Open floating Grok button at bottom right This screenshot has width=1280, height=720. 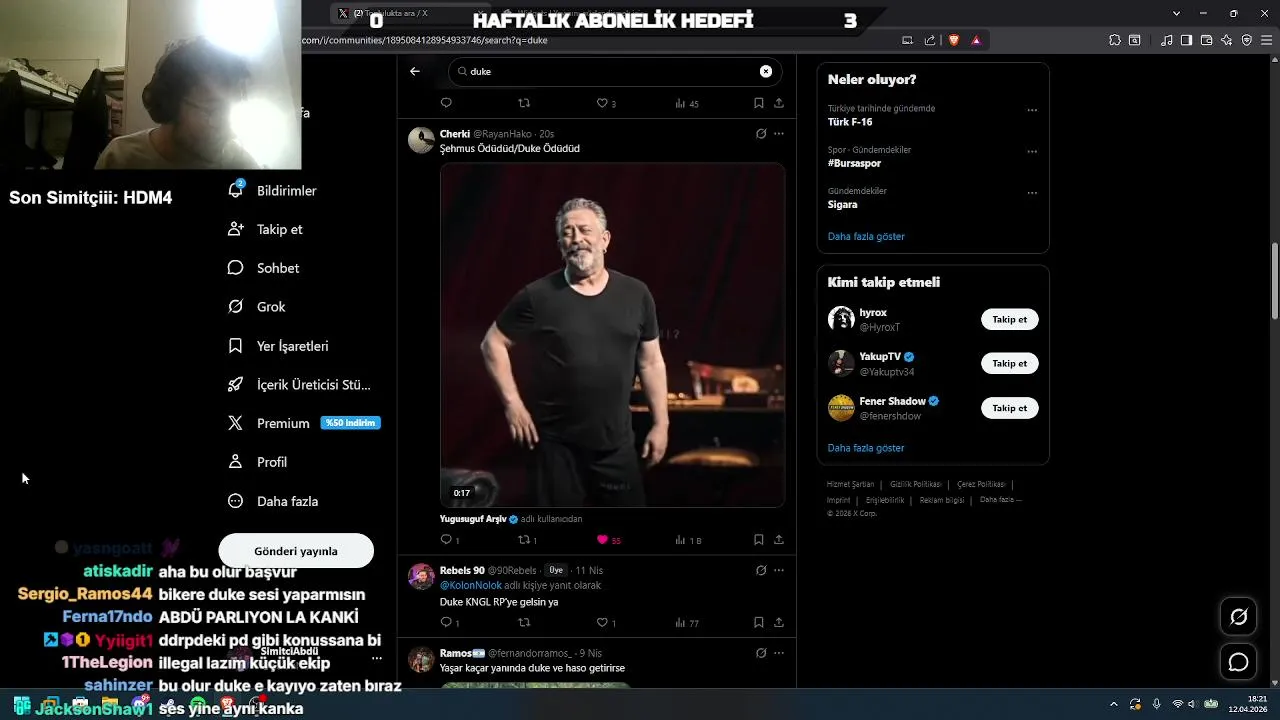[1238, 617]
